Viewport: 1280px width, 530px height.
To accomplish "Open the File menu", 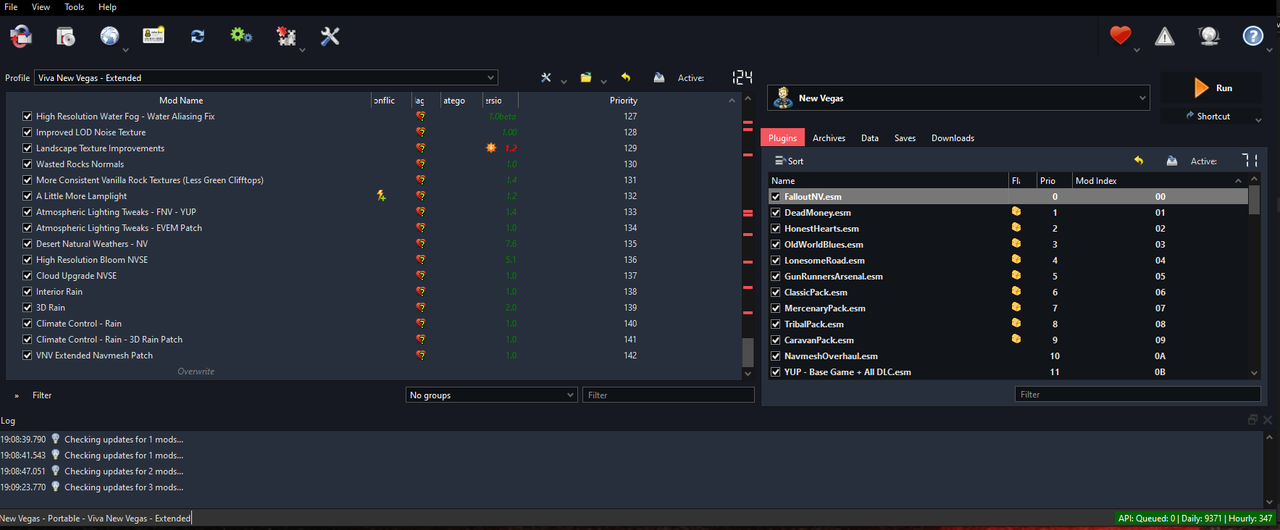I will click(x=11, y=7).
